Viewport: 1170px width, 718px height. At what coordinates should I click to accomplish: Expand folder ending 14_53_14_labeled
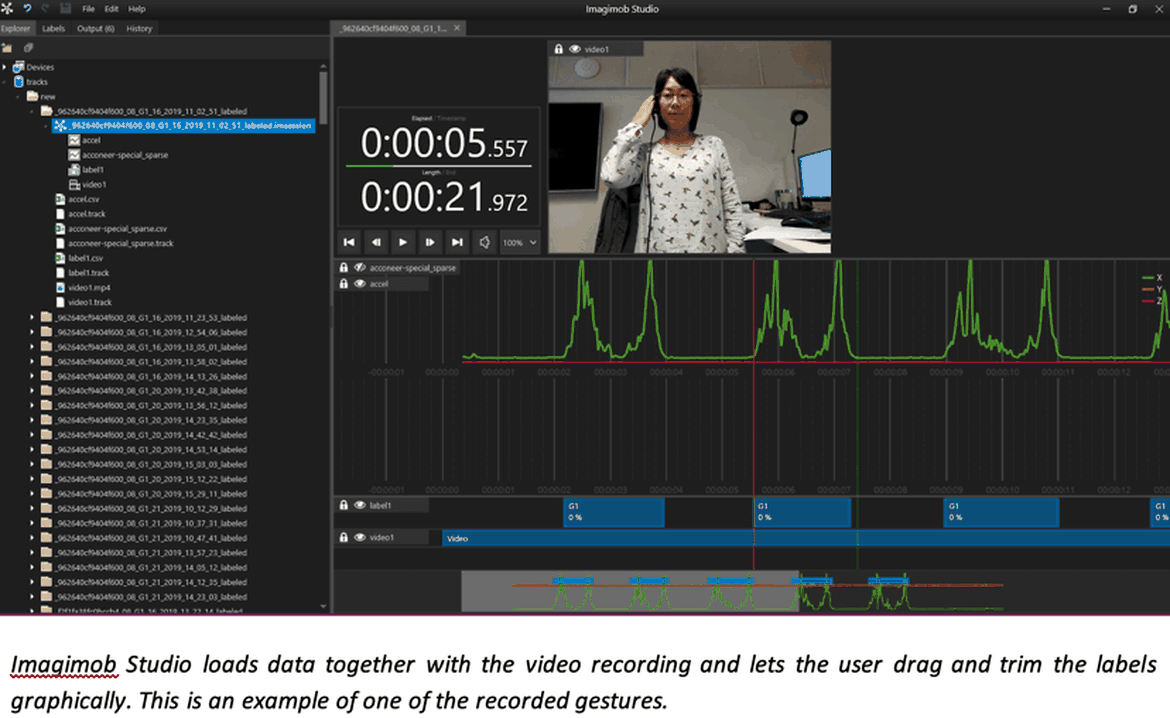pyautogui.click(x=32, y=449)
